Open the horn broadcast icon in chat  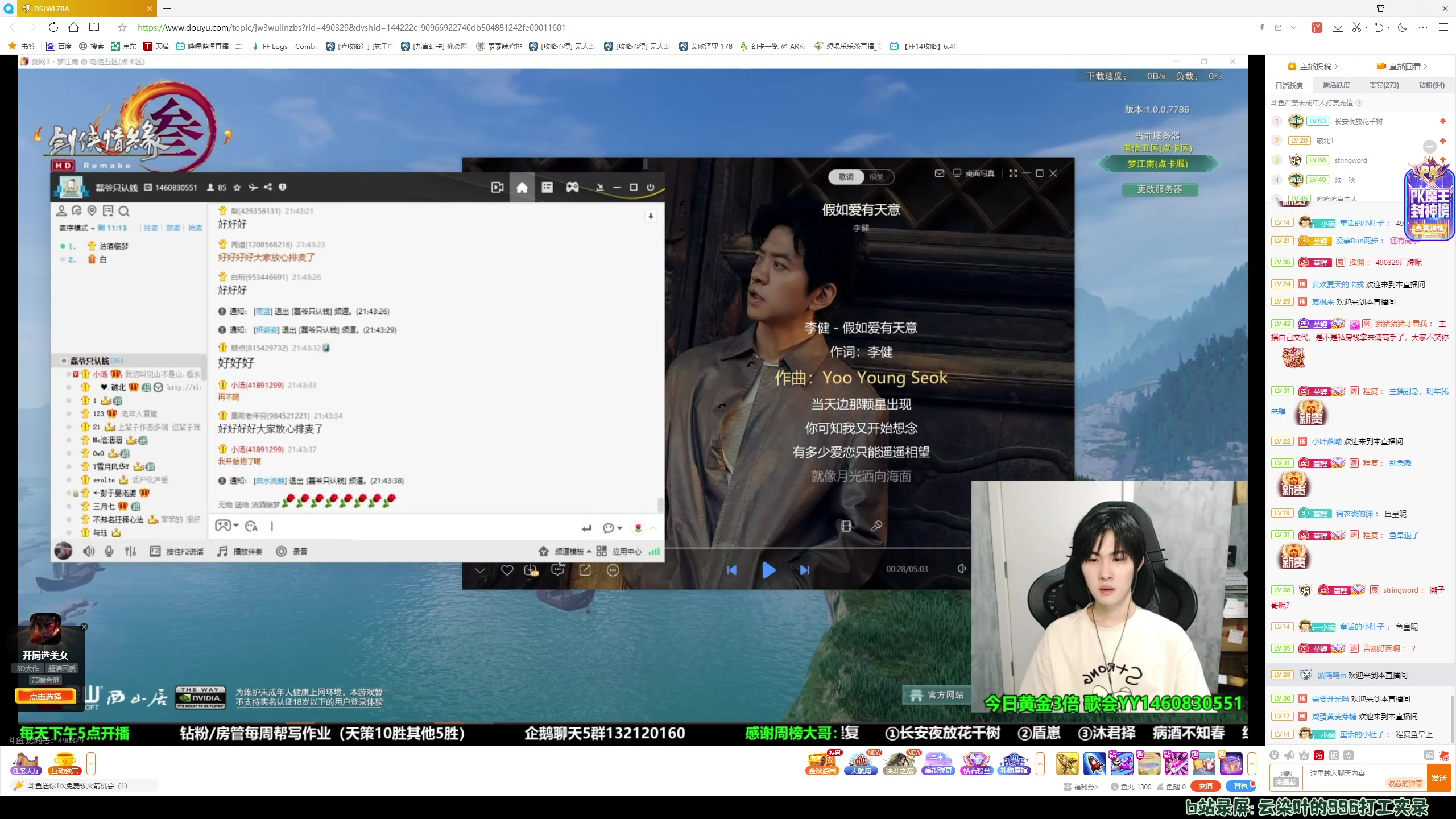pyautogui.click(x=1289, y=755)
